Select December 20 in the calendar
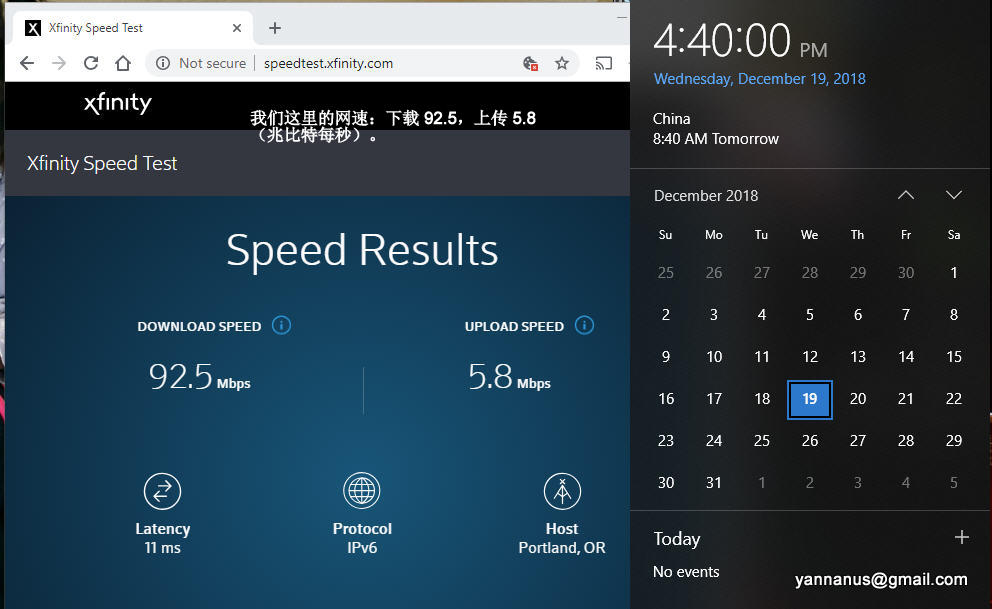This screenshot has width=992, height=609. pos(858,399)
